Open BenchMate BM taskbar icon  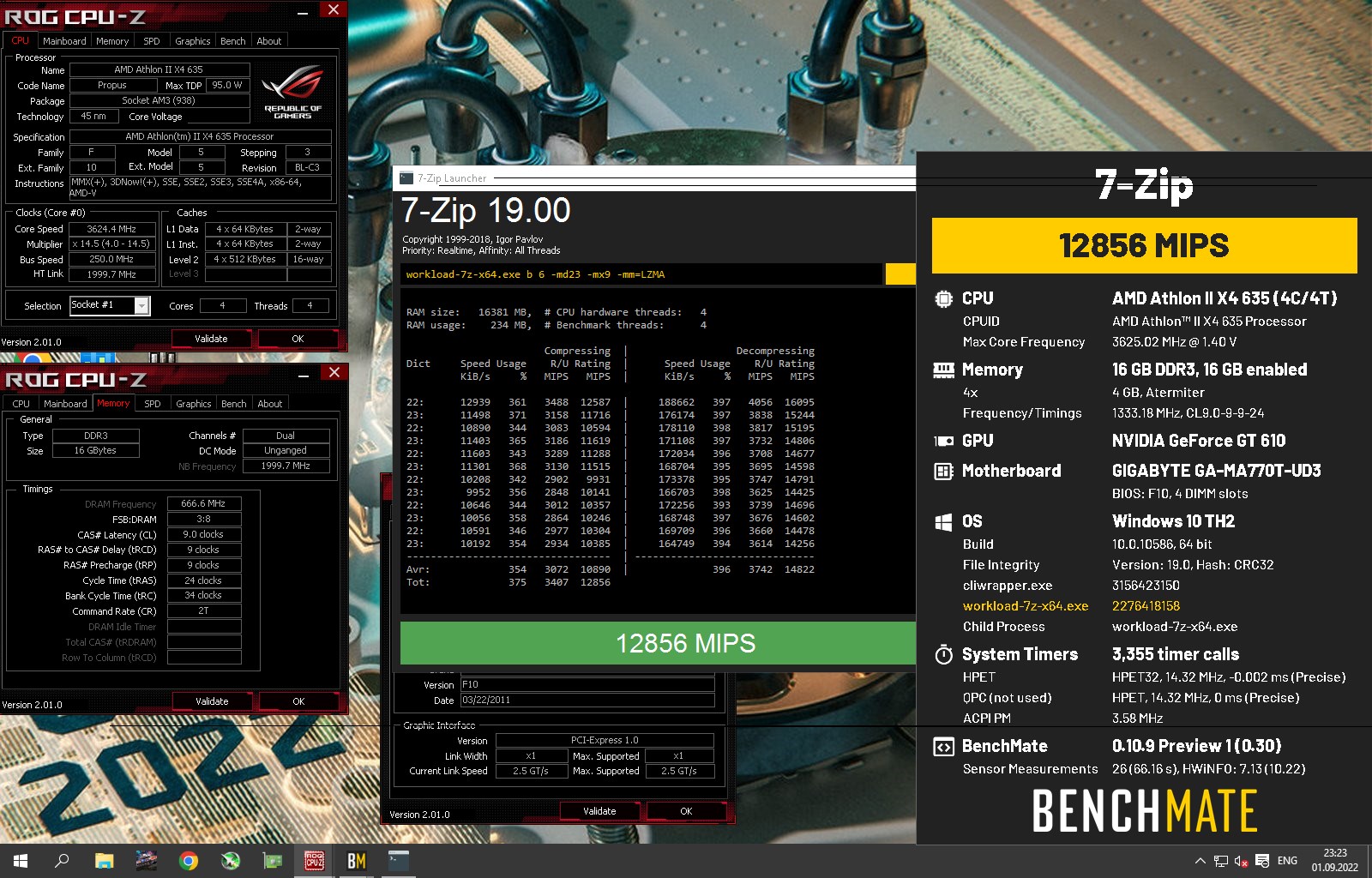click(x=357, y=861)
